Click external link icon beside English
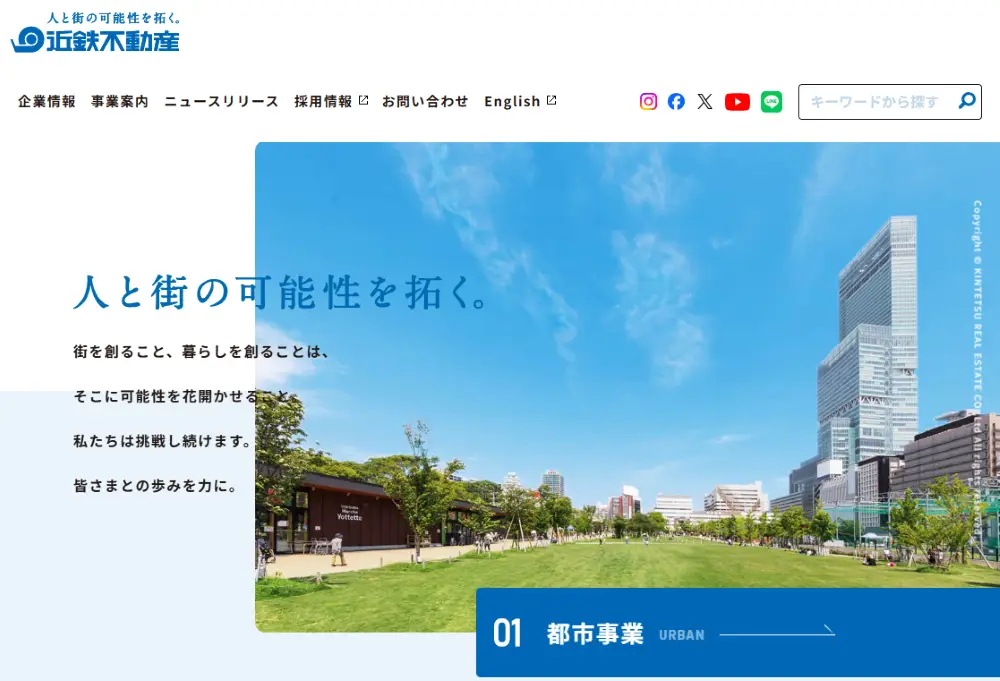Viewport: 1000px width, 681px height. (551, 100)
